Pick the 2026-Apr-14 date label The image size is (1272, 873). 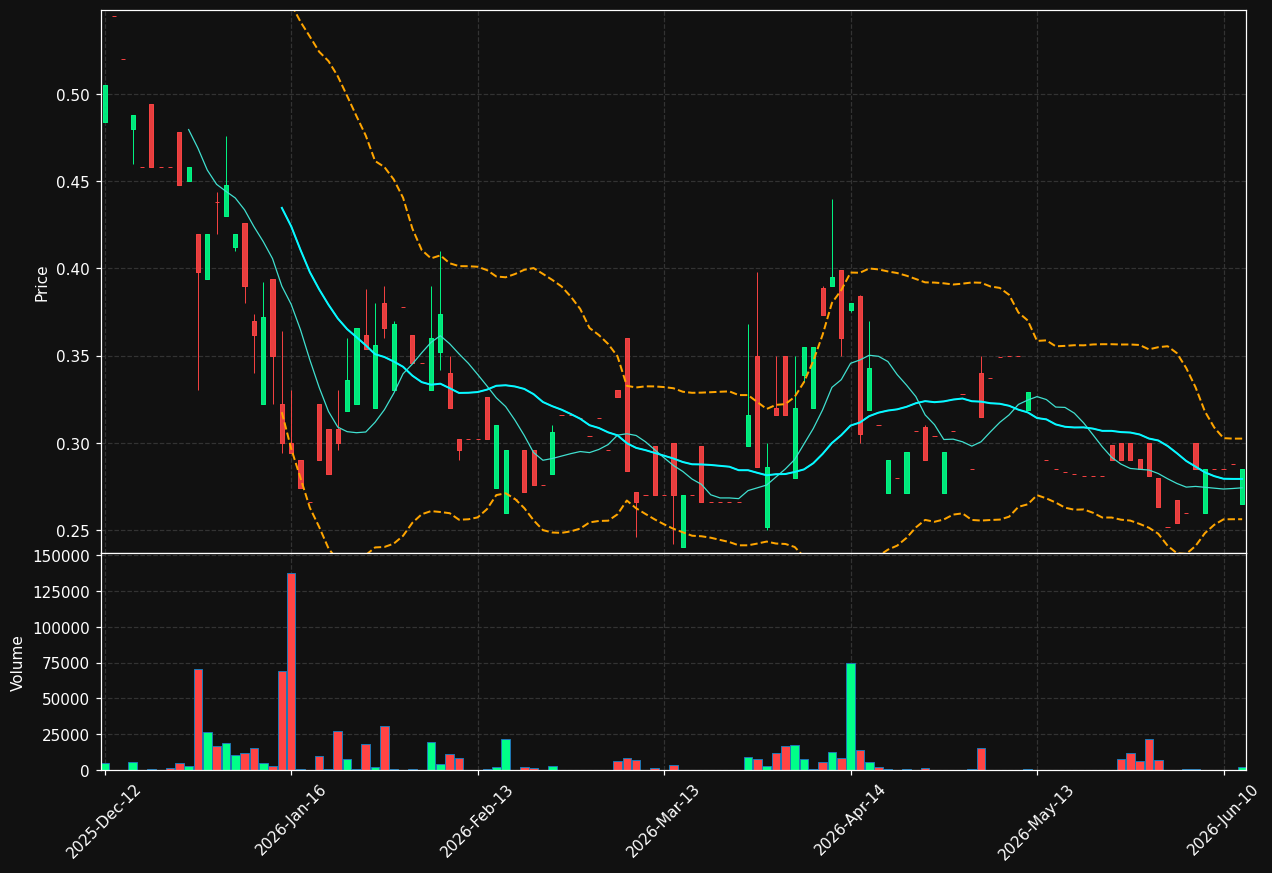click(851, 821)
